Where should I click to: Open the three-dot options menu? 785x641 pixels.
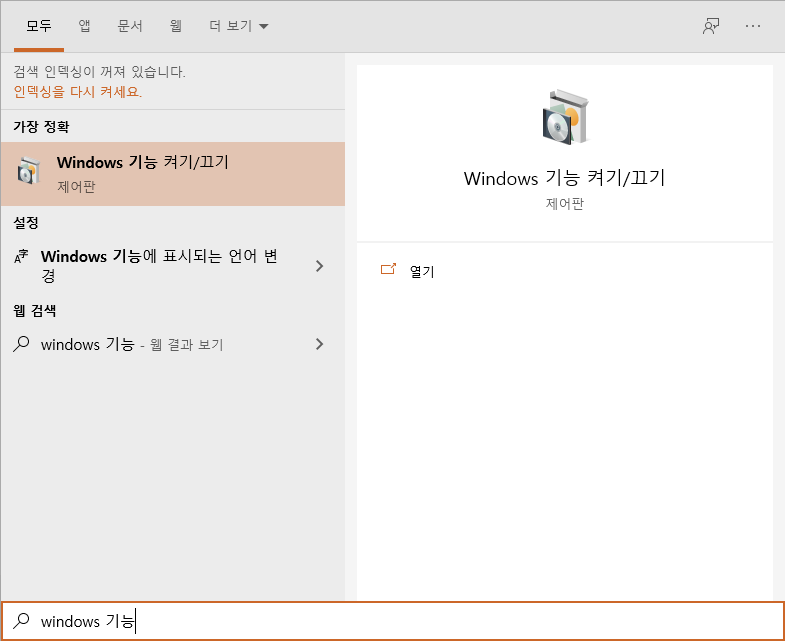pos(752,26)
